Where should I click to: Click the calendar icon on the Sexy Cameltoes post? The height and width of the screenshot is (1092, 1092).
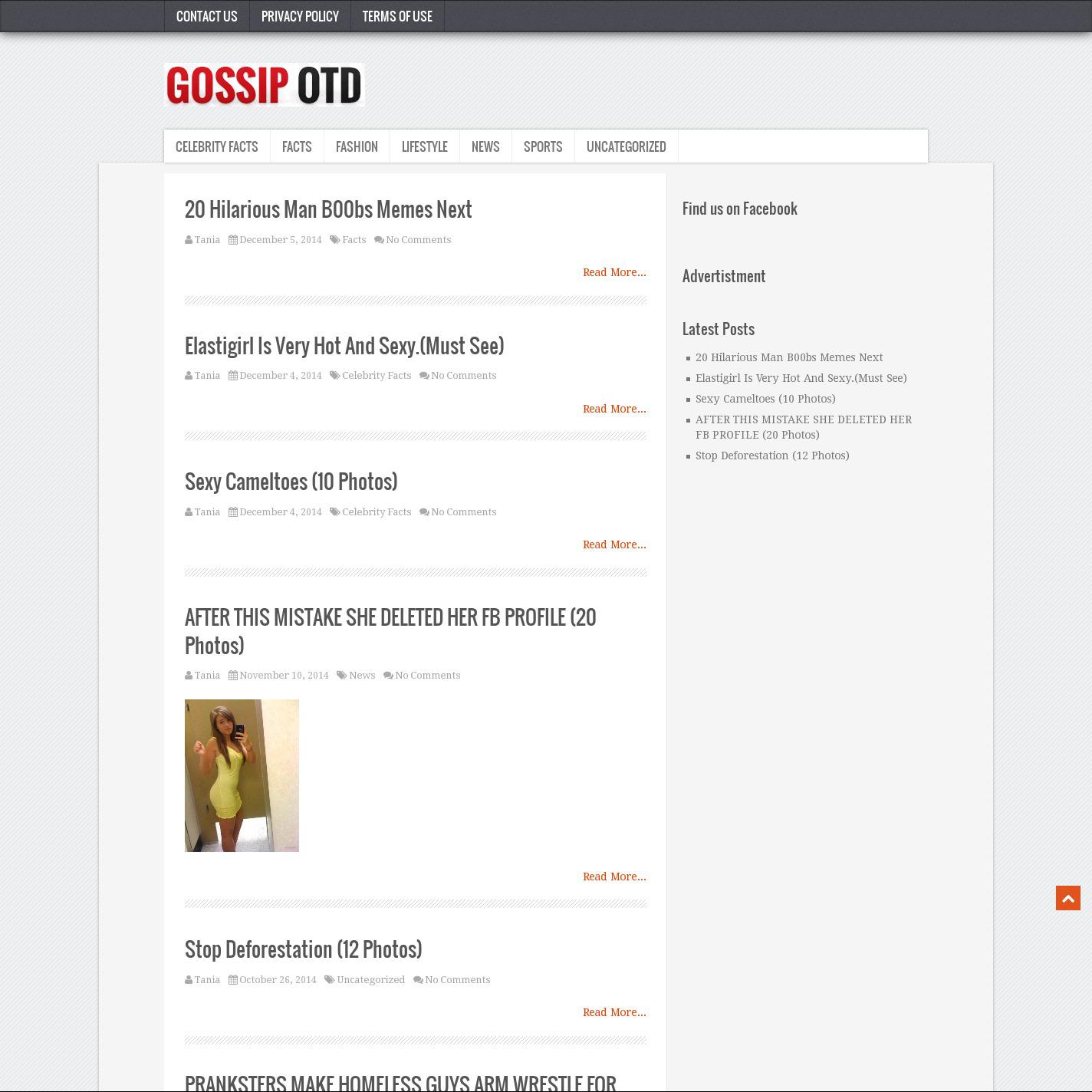(x=233, y=512)
